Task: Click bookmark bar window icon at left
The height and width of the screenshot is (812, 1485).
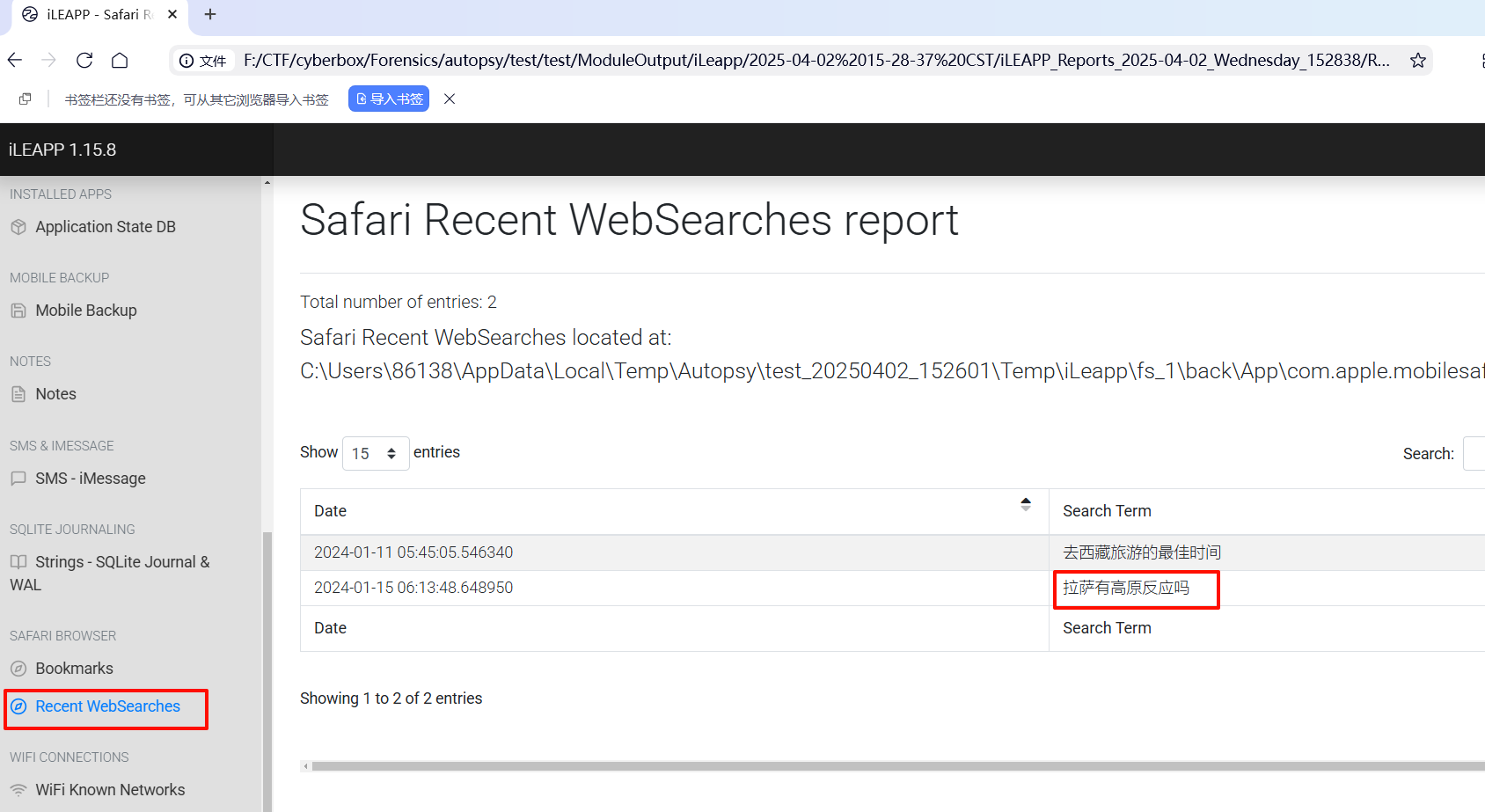Action: [x=26, y=99]
